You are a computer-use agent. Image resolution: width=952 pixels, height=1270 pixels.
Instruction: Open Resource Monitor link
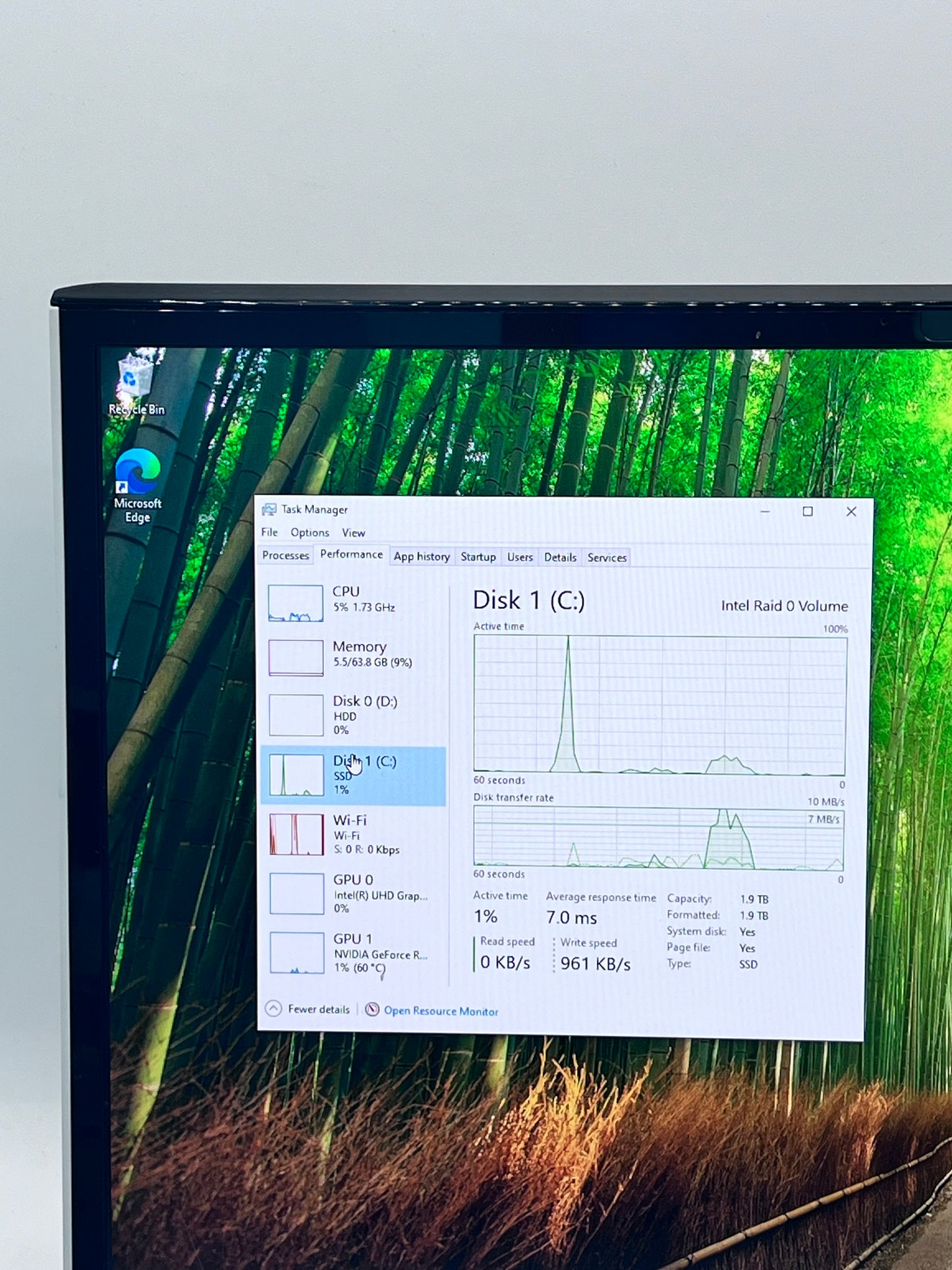tap(441, 1011)
